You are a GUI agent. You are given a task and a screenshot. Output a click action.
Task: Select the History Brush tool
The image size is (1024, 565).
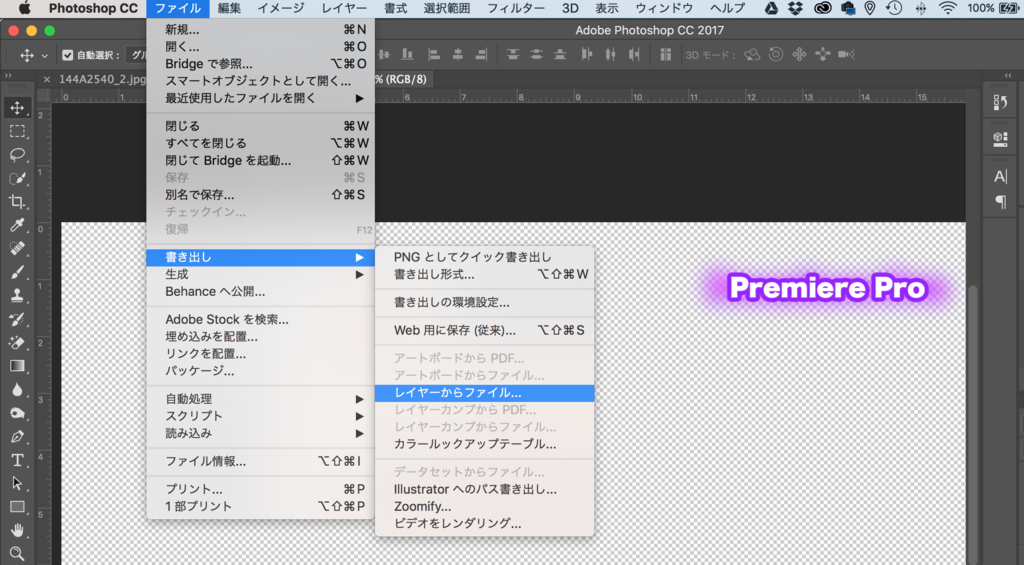[x=18, y=319]
